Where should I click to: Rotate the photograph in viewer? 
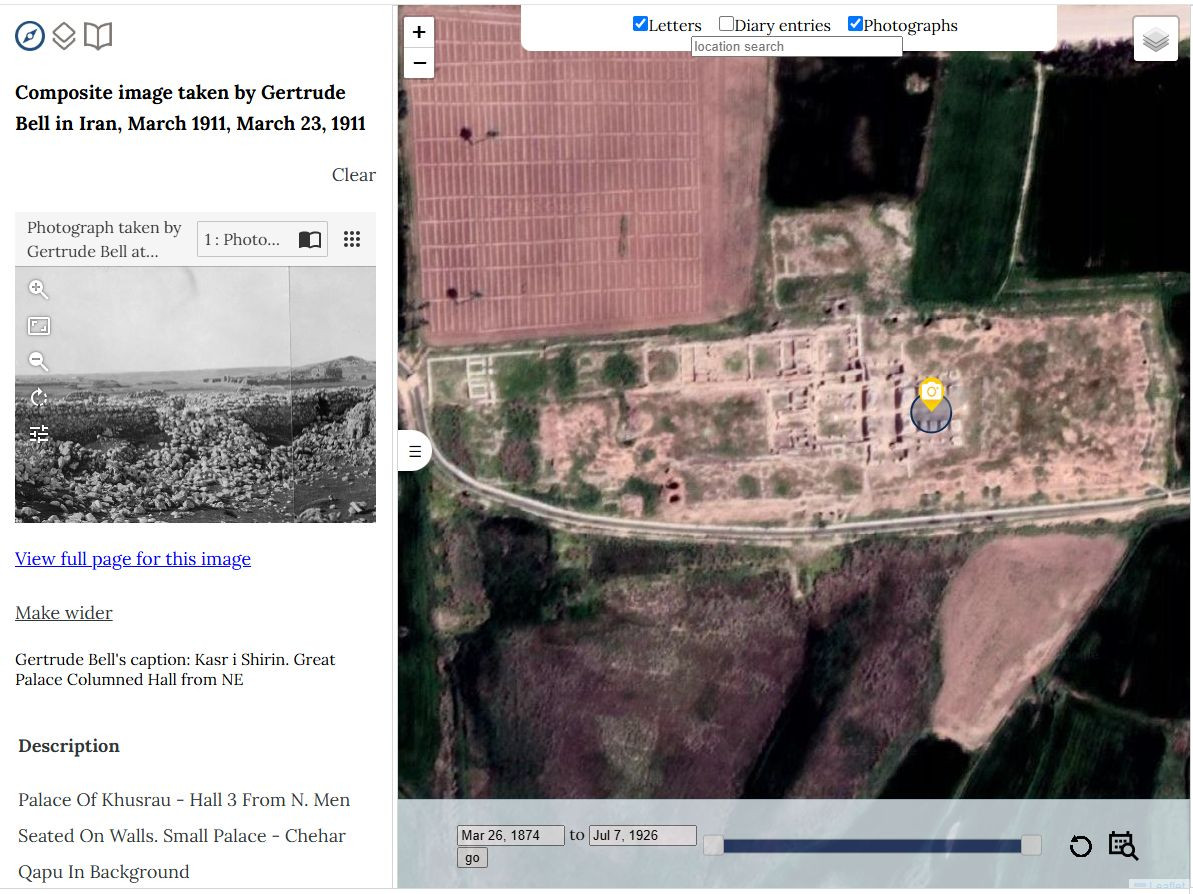pos(39,397)
